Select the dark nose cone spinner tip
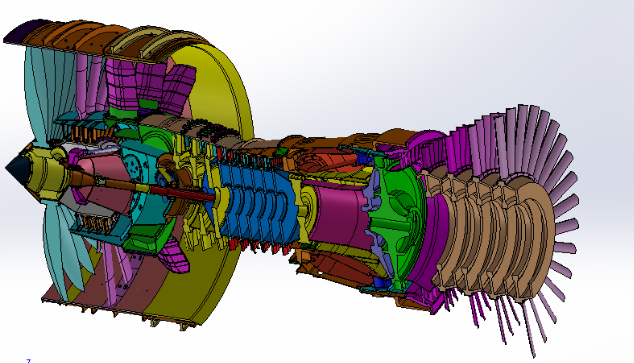Viewport: 634px width, 363px height. point(17,167)
